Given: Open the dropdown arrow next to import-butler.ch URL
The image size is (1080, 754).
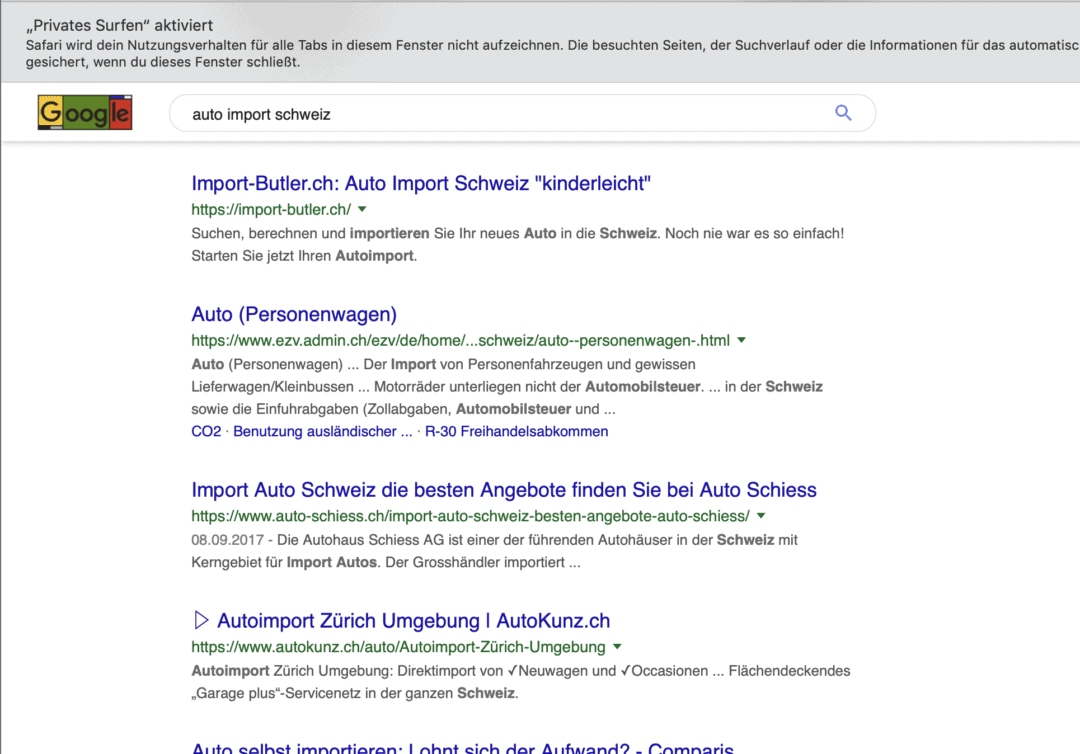Looking at the screenshot, I should pyautogui.click(x=362, y=210).
